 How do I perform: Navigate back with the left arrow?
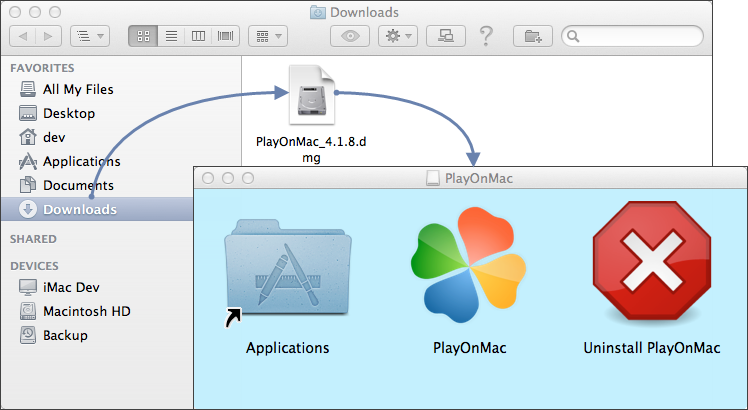click(23, 36)
